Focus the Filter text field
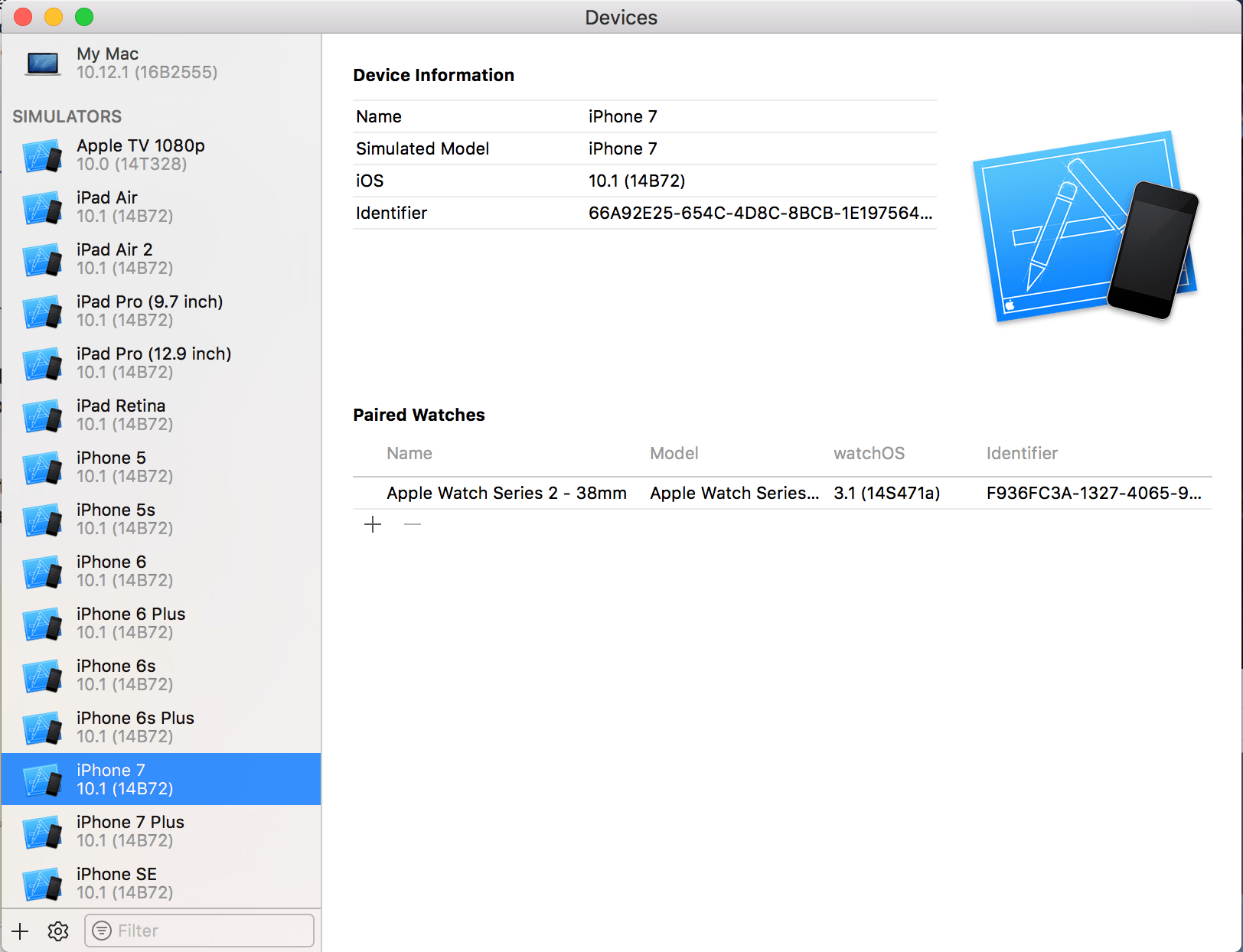 click(x=199, y=931)
